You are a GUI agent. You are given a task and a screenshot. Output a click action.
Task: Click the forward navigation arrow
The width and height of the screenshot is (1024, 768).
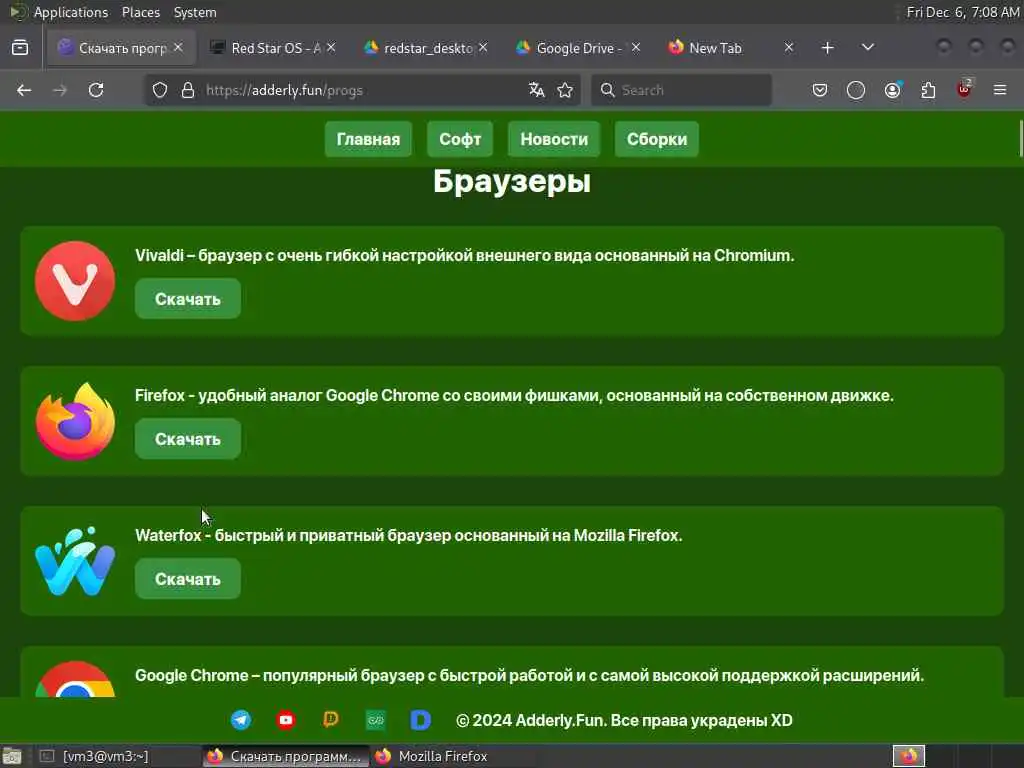(x=59, y=90)
